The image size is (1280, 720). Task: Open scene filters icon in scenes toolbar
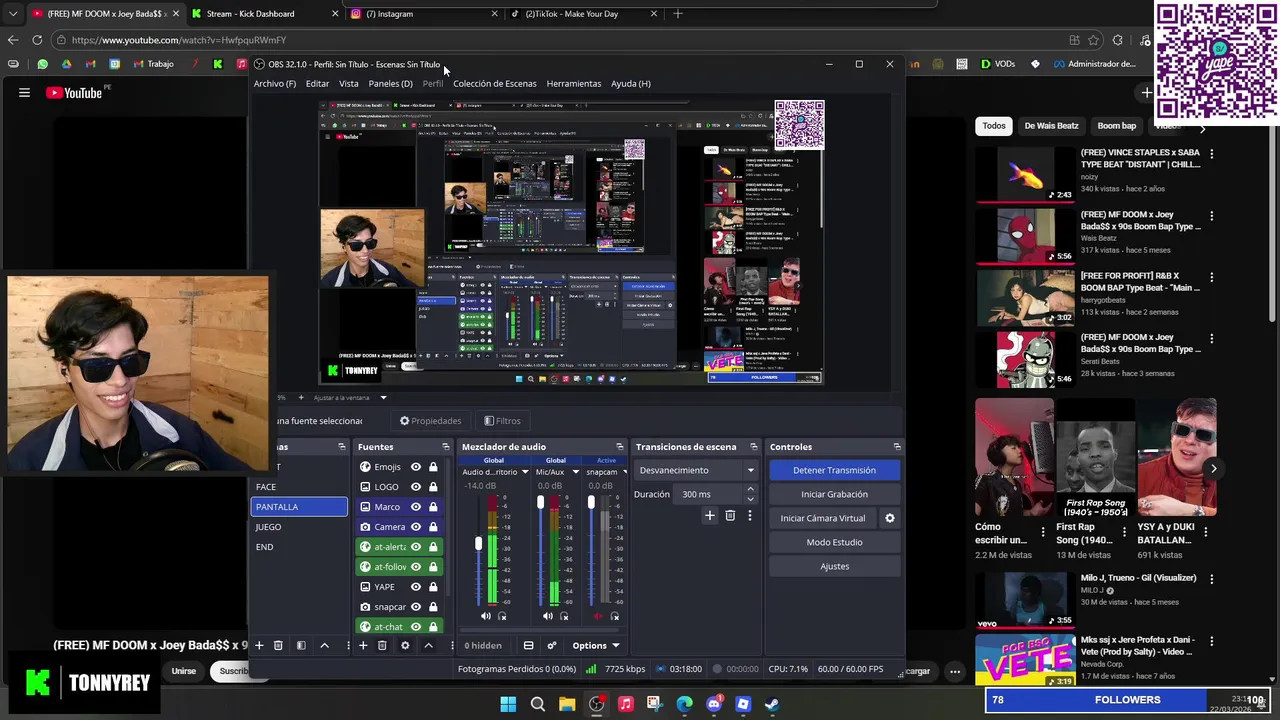pyautogui.click(x=301, y=646)
